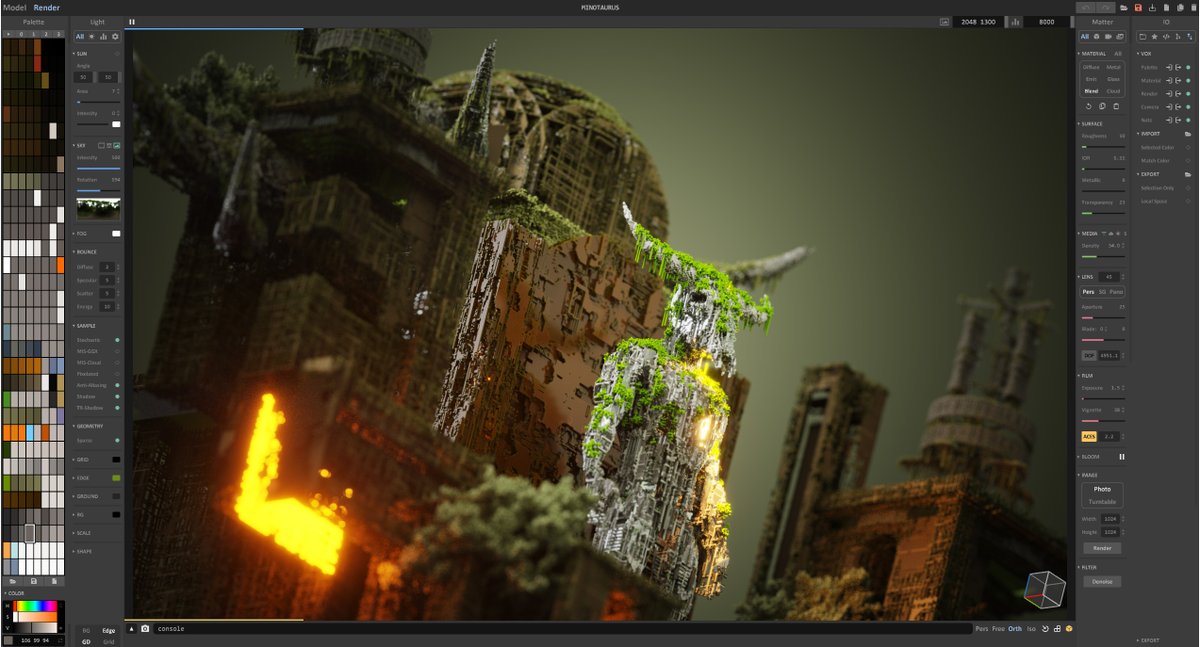Choose the Turntable panel option
This screenshot has width=1200, height=647.
[1102, 501]
